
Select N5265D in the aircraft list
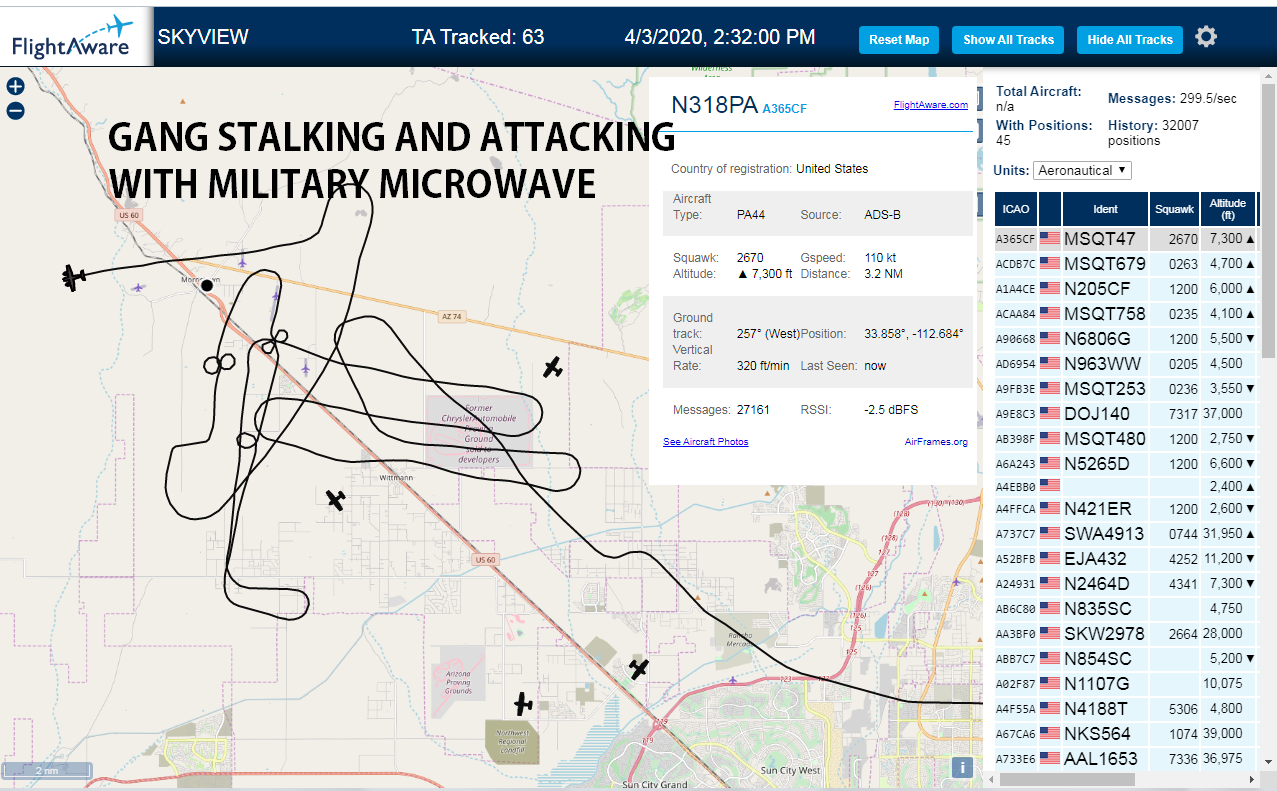1097,464
